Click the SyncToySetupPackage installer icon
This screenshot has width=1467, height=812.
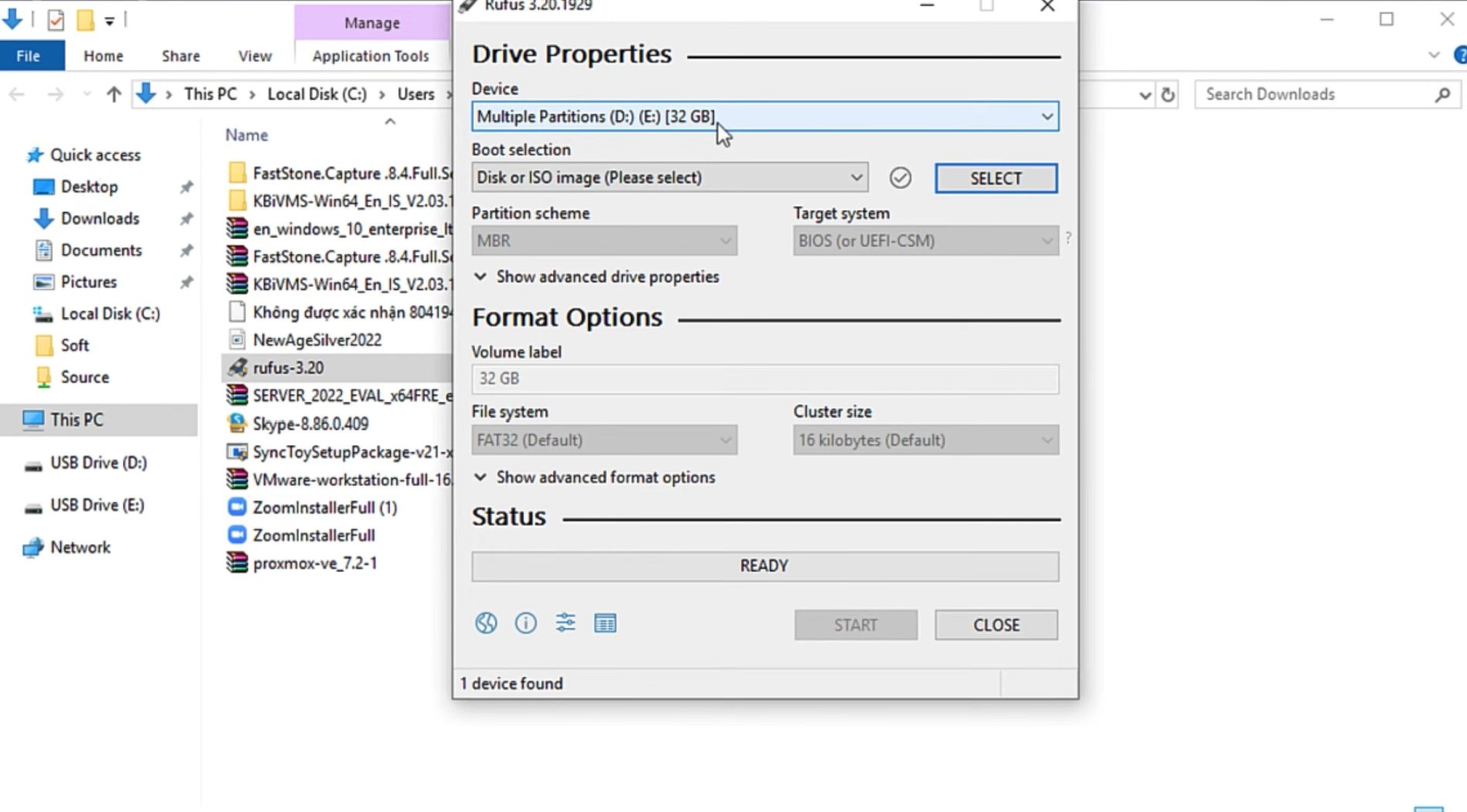click(x=238, y=452)
